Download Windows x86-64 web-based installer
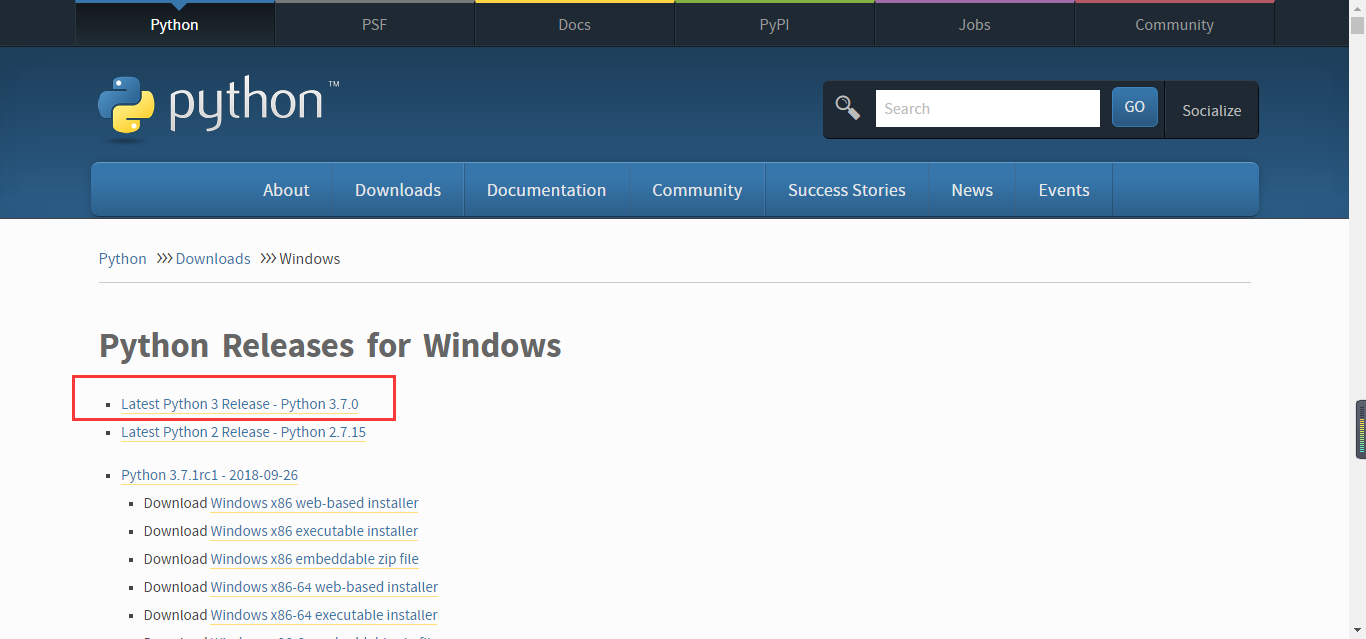The image size is (1366, 639). [x=325, y=587]
